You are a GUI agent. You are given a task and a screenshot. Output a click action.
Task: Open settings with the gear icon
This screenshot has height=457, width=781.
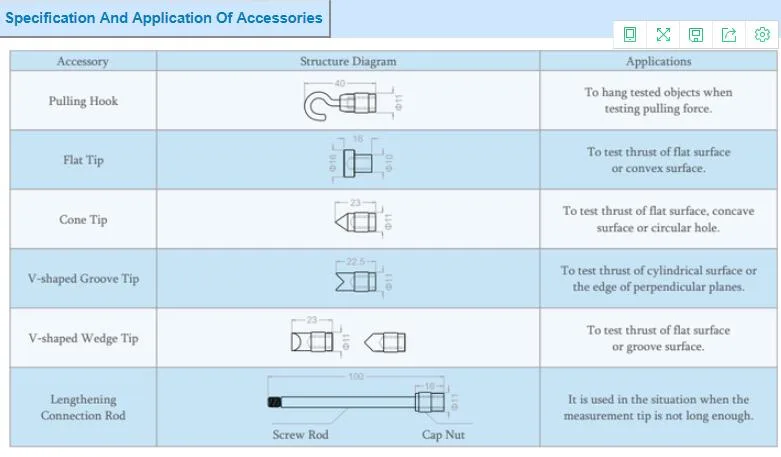point(762,34)
